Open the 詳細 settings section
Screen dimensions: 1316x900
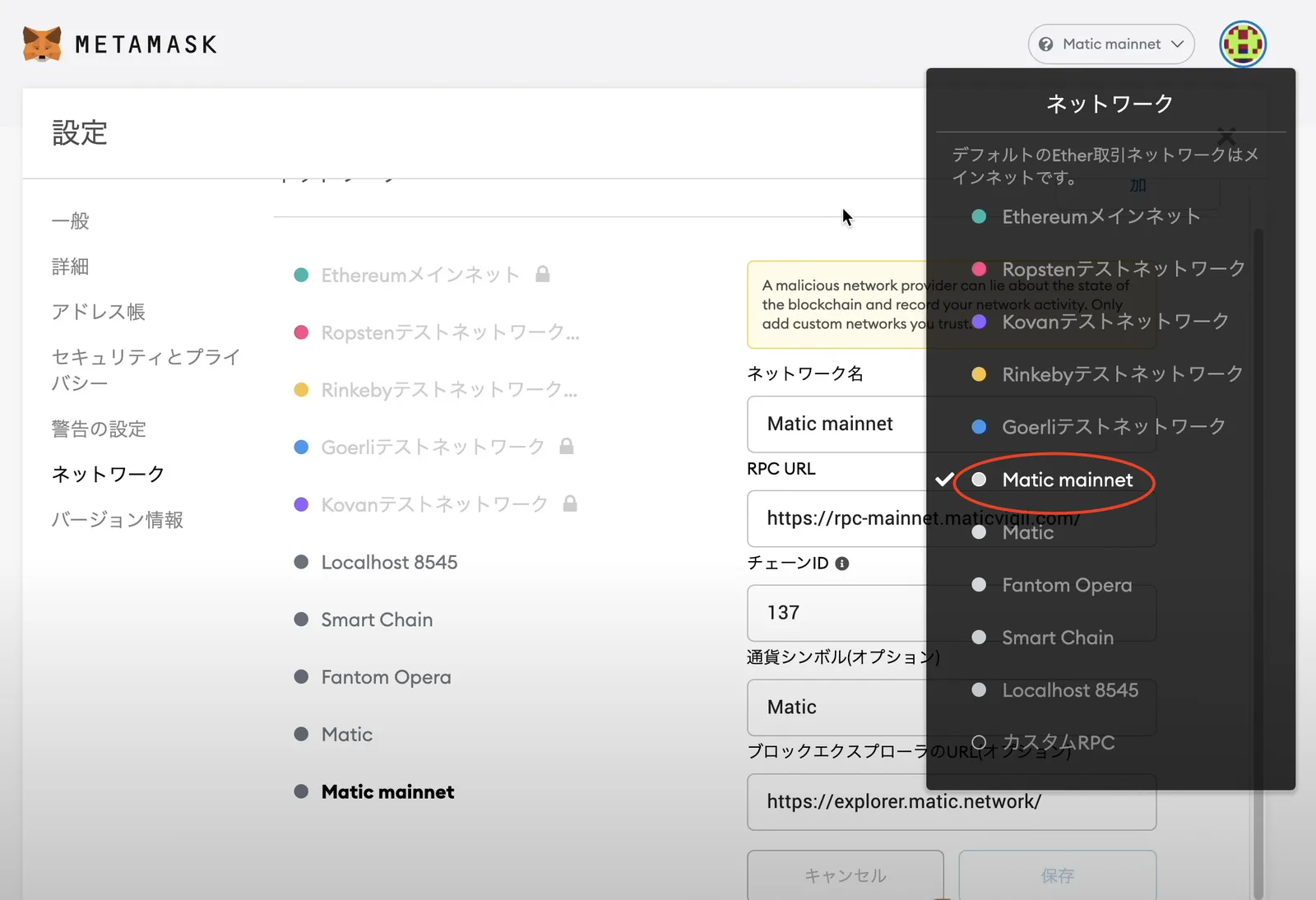71,267
